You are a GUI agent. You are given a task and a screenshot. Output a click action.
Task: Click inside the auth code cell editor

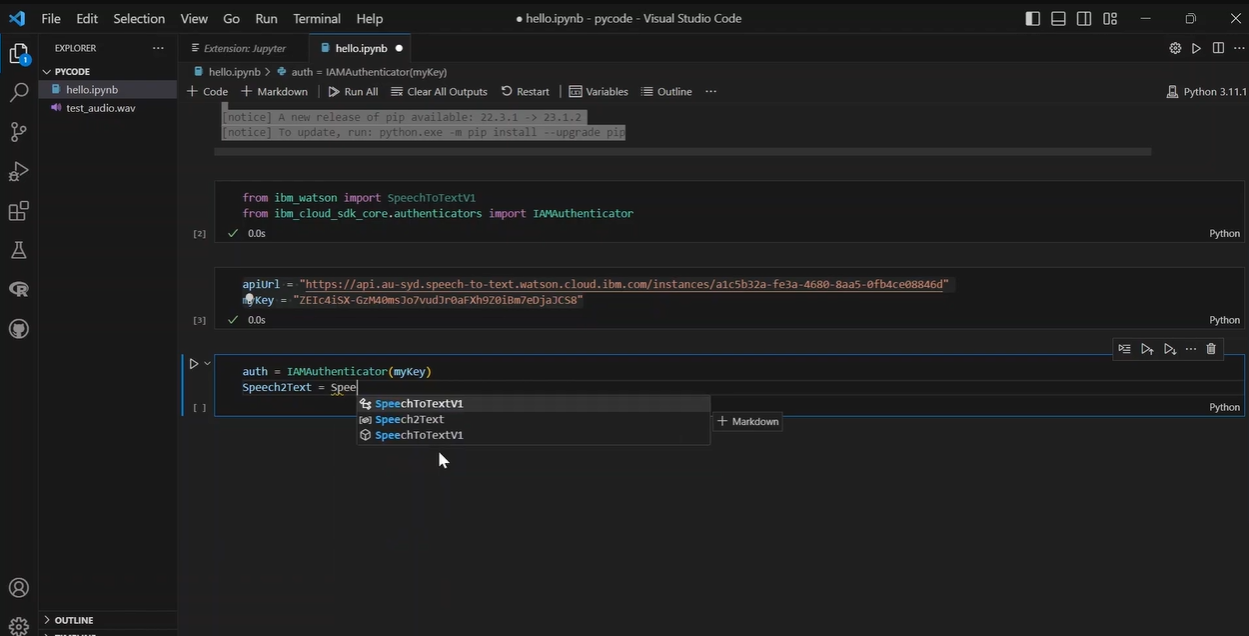pyautogui.click(x=728, y=379)
